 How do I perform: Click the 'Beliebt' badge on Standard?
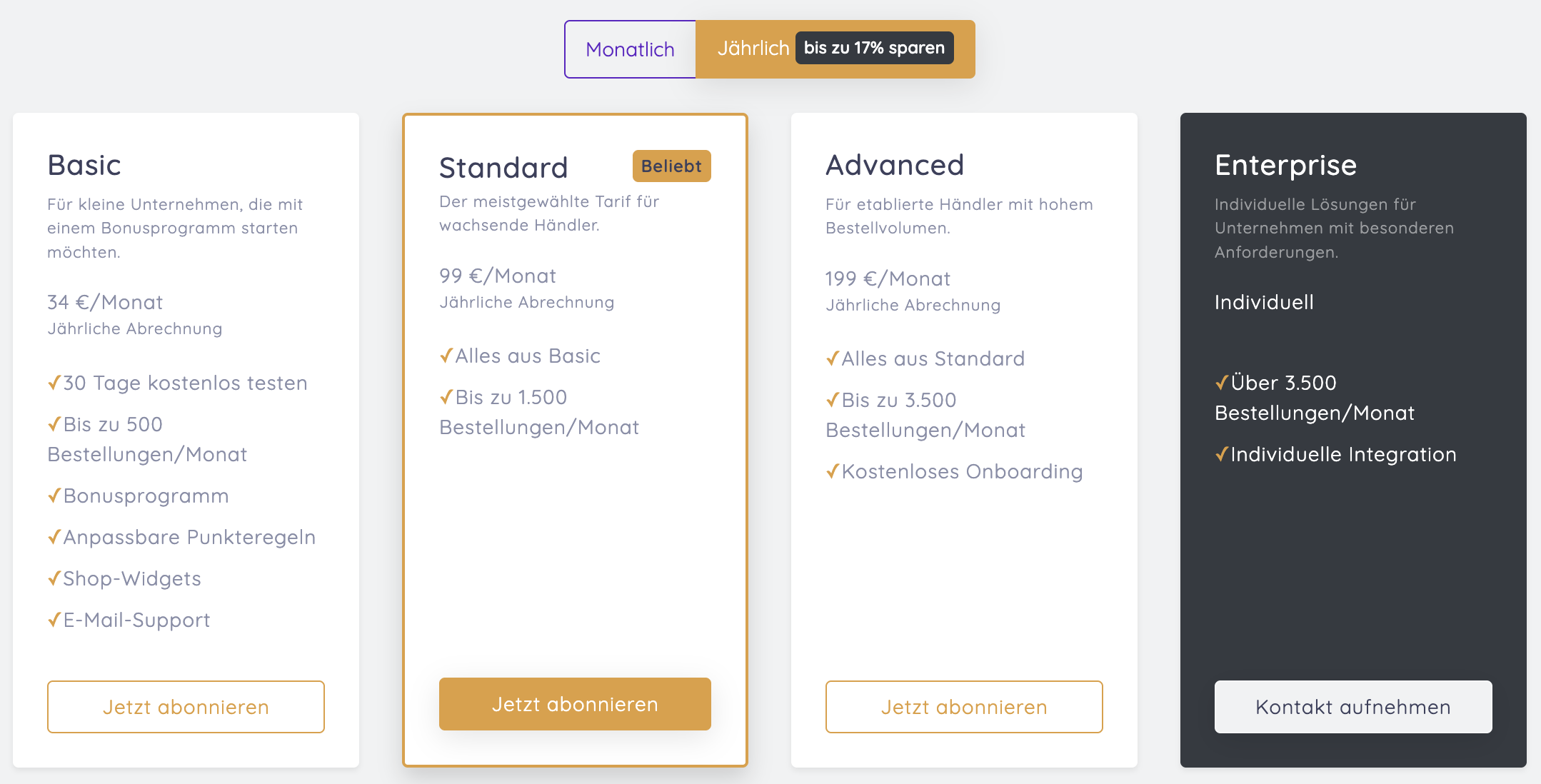coord(671,166)
